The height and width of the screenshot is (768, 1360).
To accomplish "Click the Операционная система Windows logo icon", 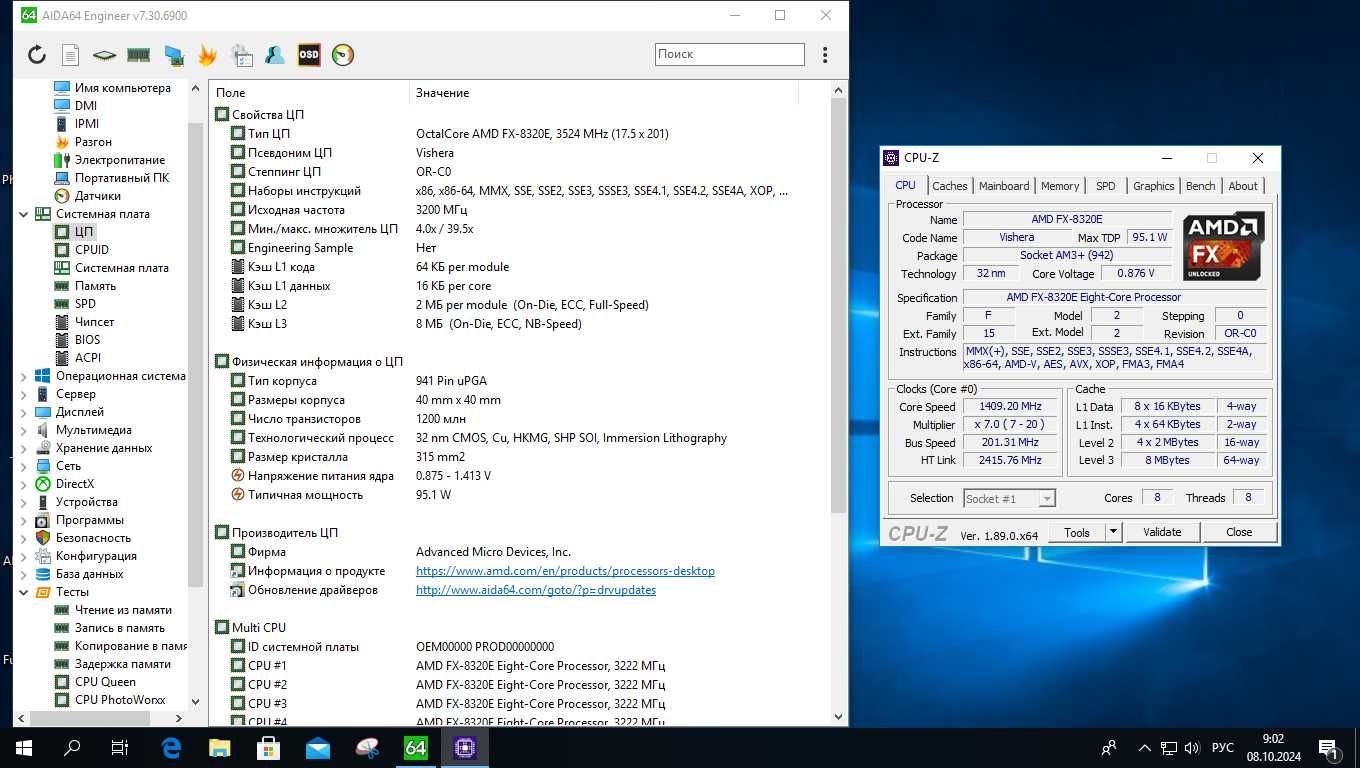I will pos(43,376).
